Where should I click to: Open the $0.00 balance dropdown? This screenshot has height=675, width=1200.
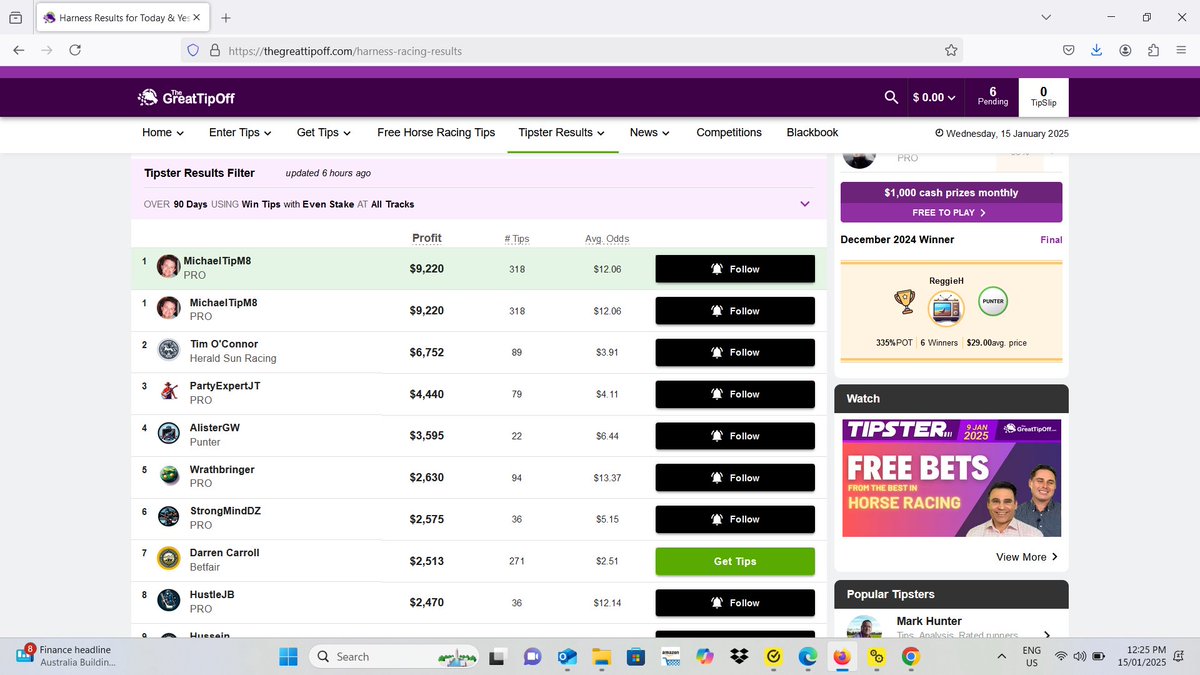click(x=934, y=97)
